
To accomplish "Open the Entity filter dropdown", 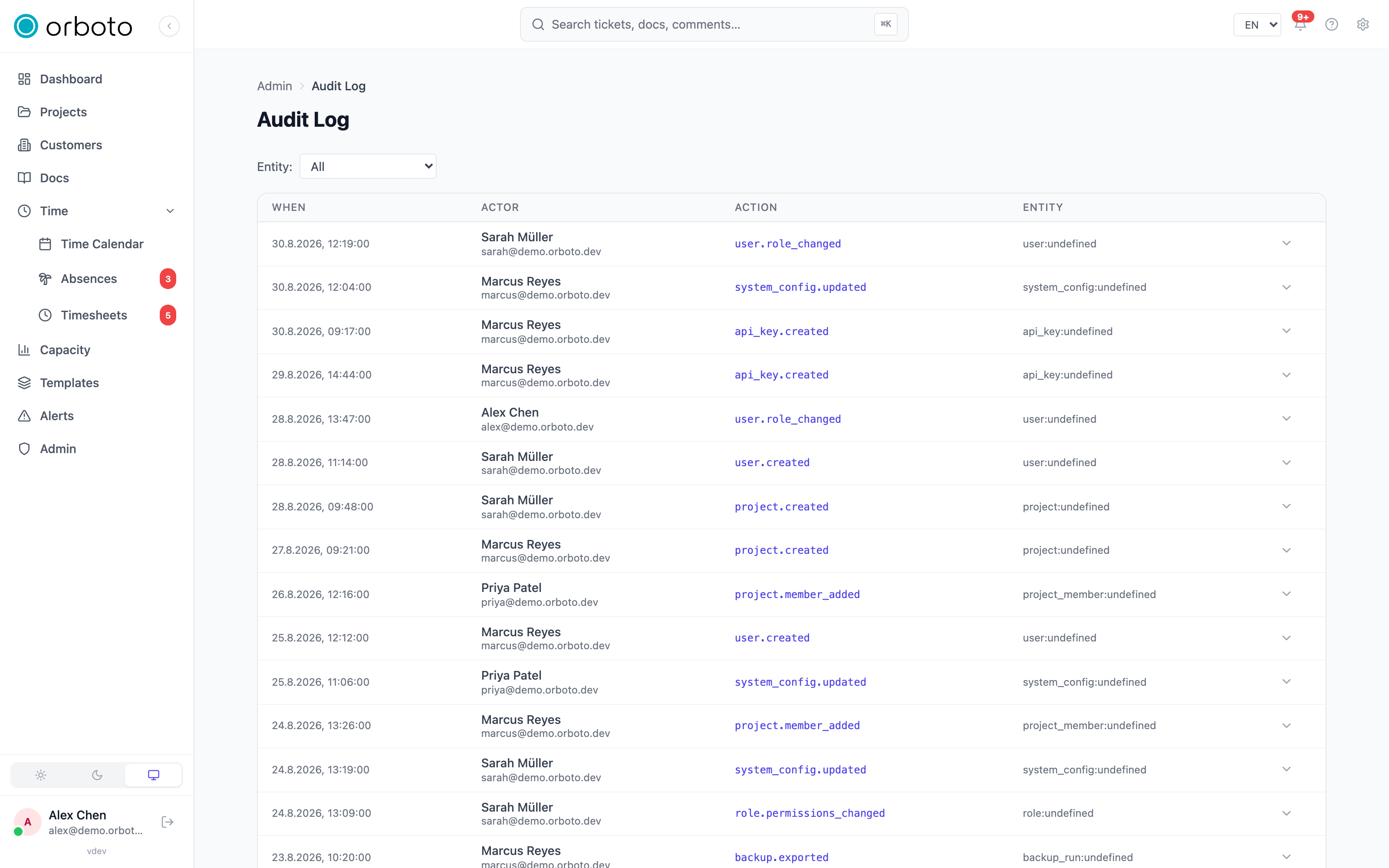I will pos(368,167).
